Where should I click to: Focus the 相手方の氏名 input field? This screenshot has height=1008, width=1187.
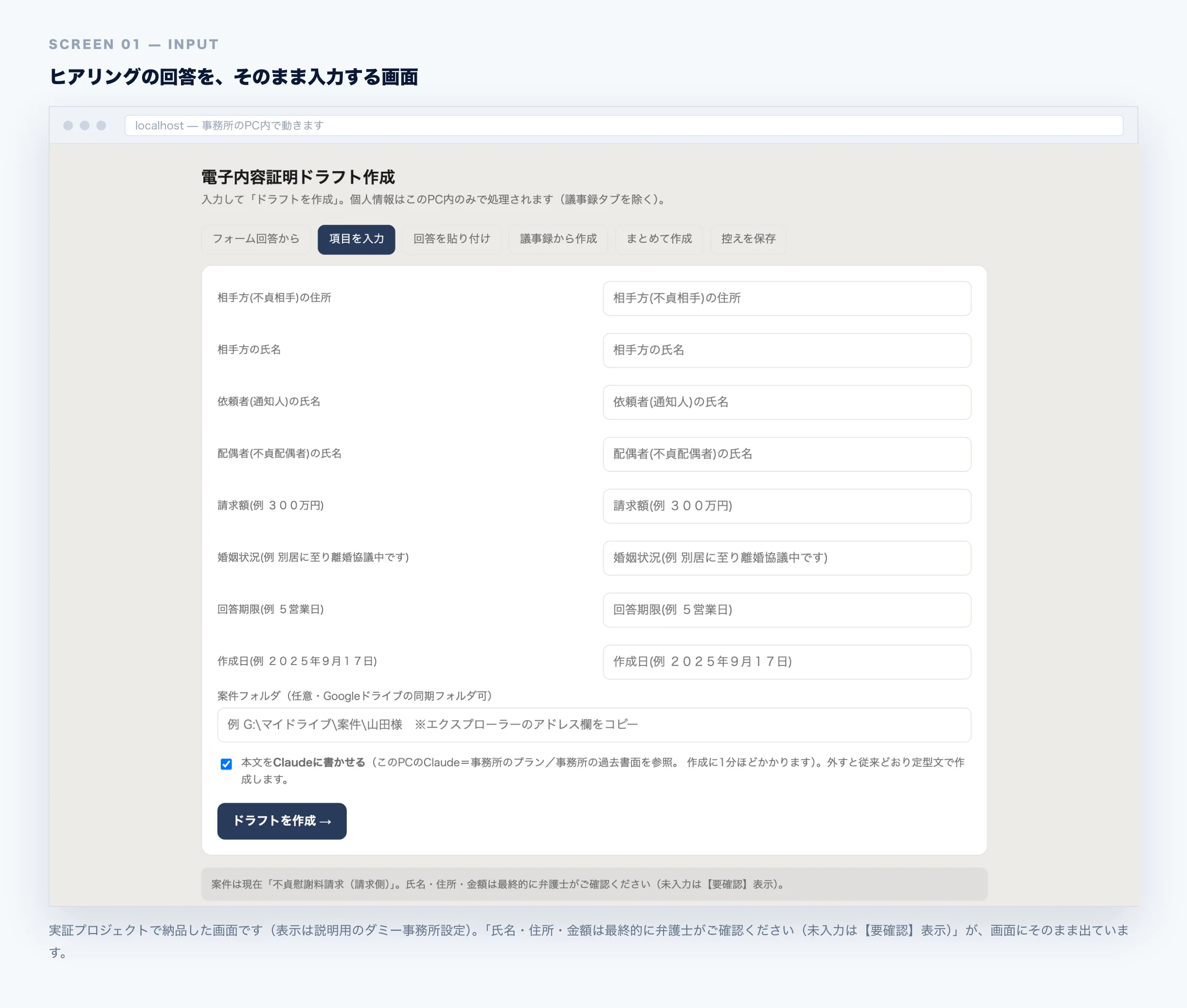click(786, 350)
